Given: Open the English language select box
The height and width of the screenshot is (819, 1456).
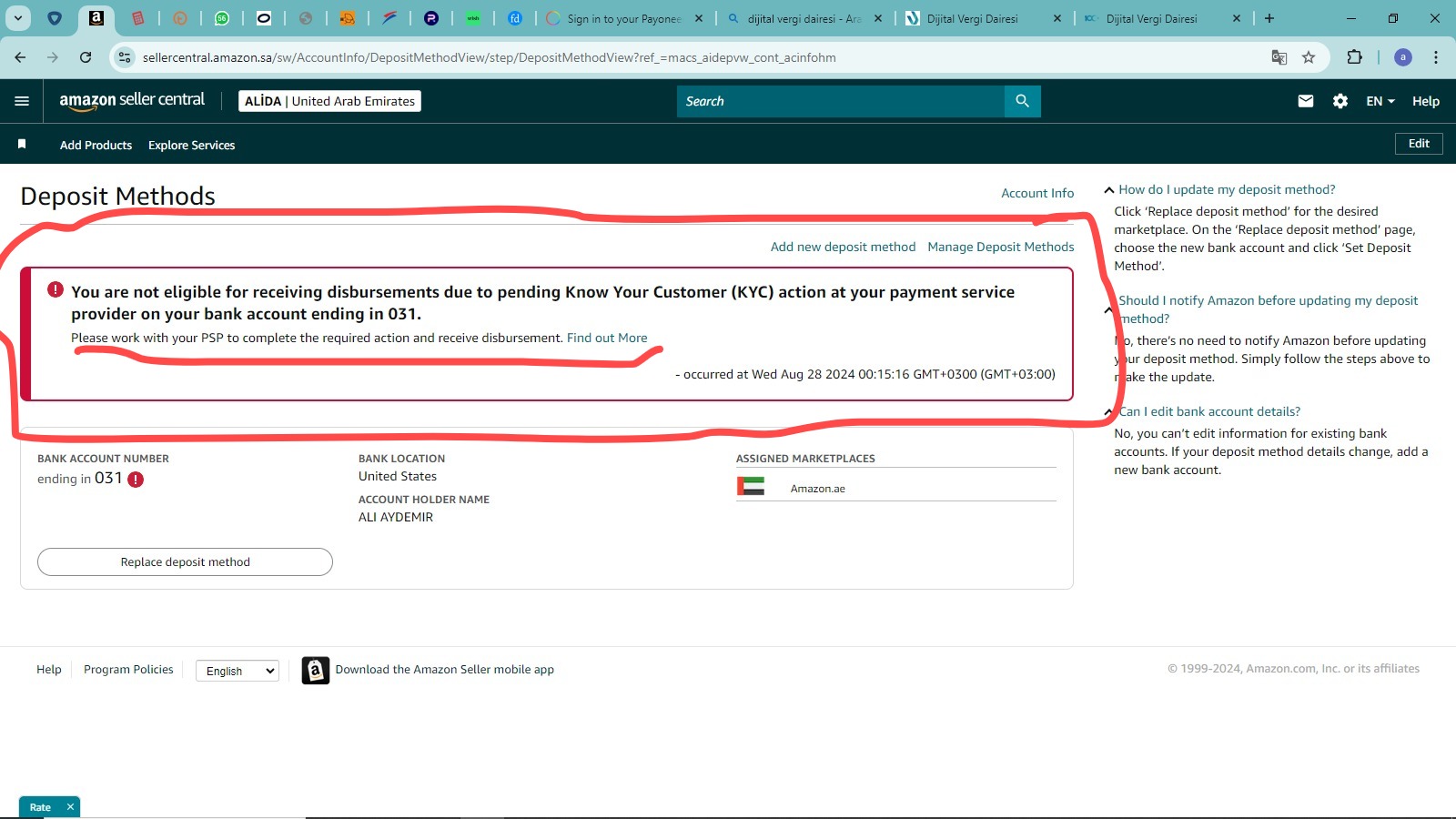Looking at the screenshot, I should tap(238, 671).
